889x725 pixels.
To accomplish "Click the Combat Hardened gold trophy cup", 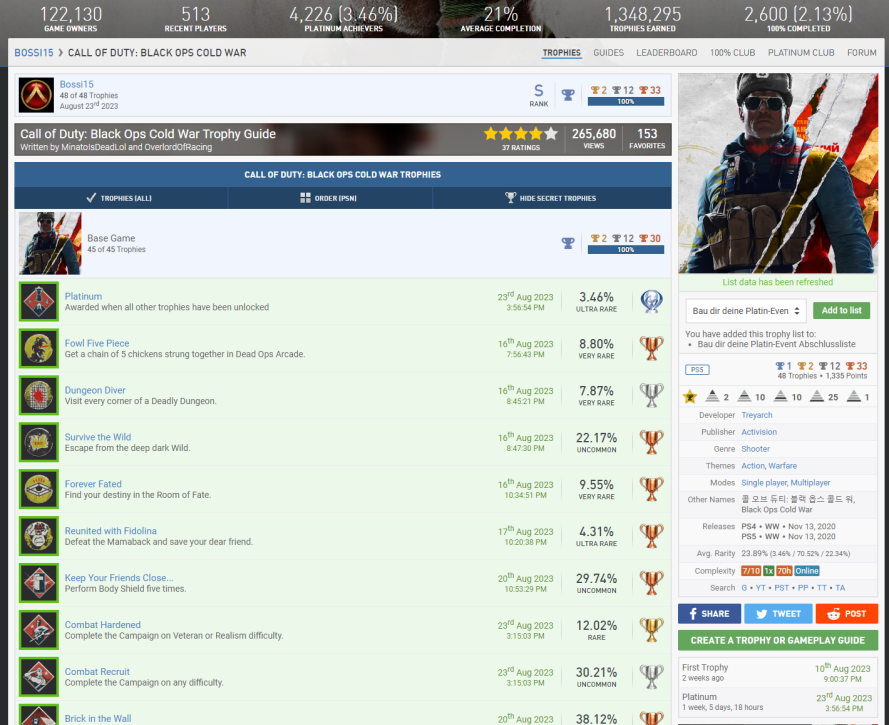I will tap(651, 631).
